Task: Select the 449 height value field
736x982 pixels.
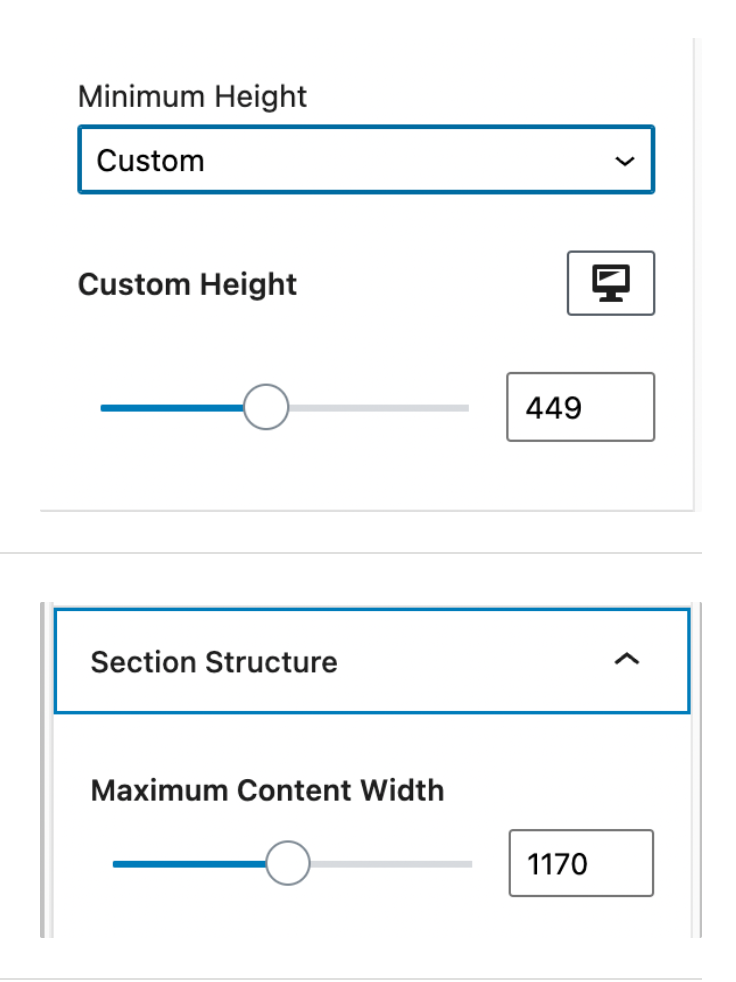Action: pos(580,406)
